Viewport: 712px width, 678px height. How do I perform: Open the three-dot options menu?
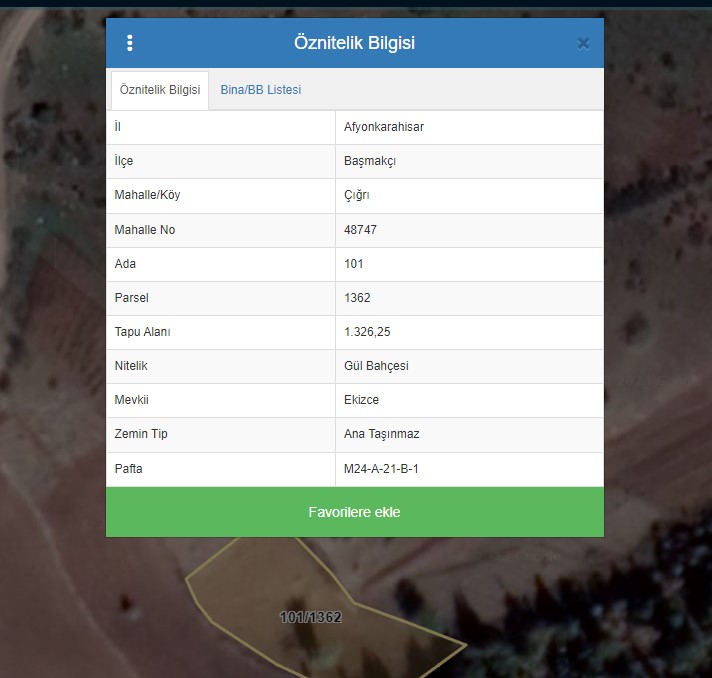point(130,43)
